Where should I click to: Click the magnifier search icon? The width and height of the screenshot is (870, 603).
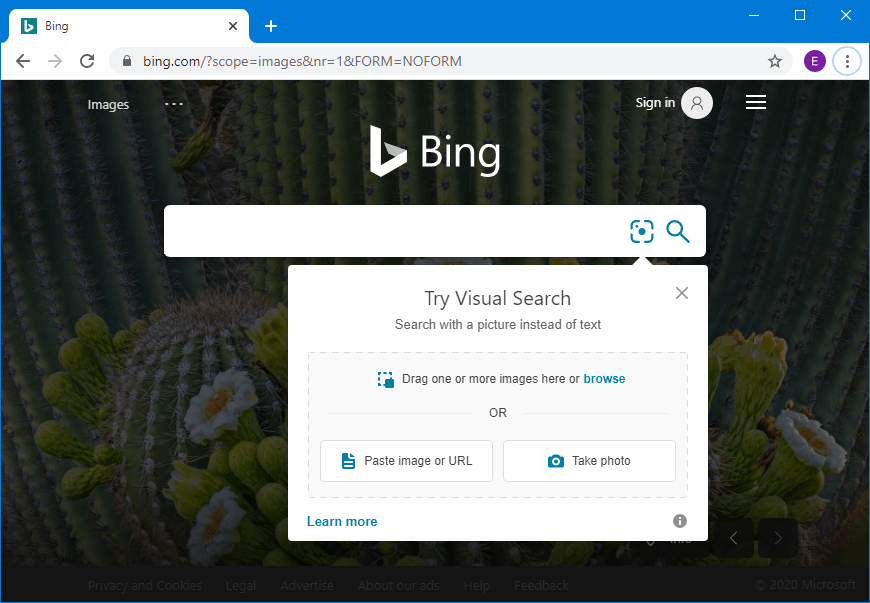[x=677, y=231]
